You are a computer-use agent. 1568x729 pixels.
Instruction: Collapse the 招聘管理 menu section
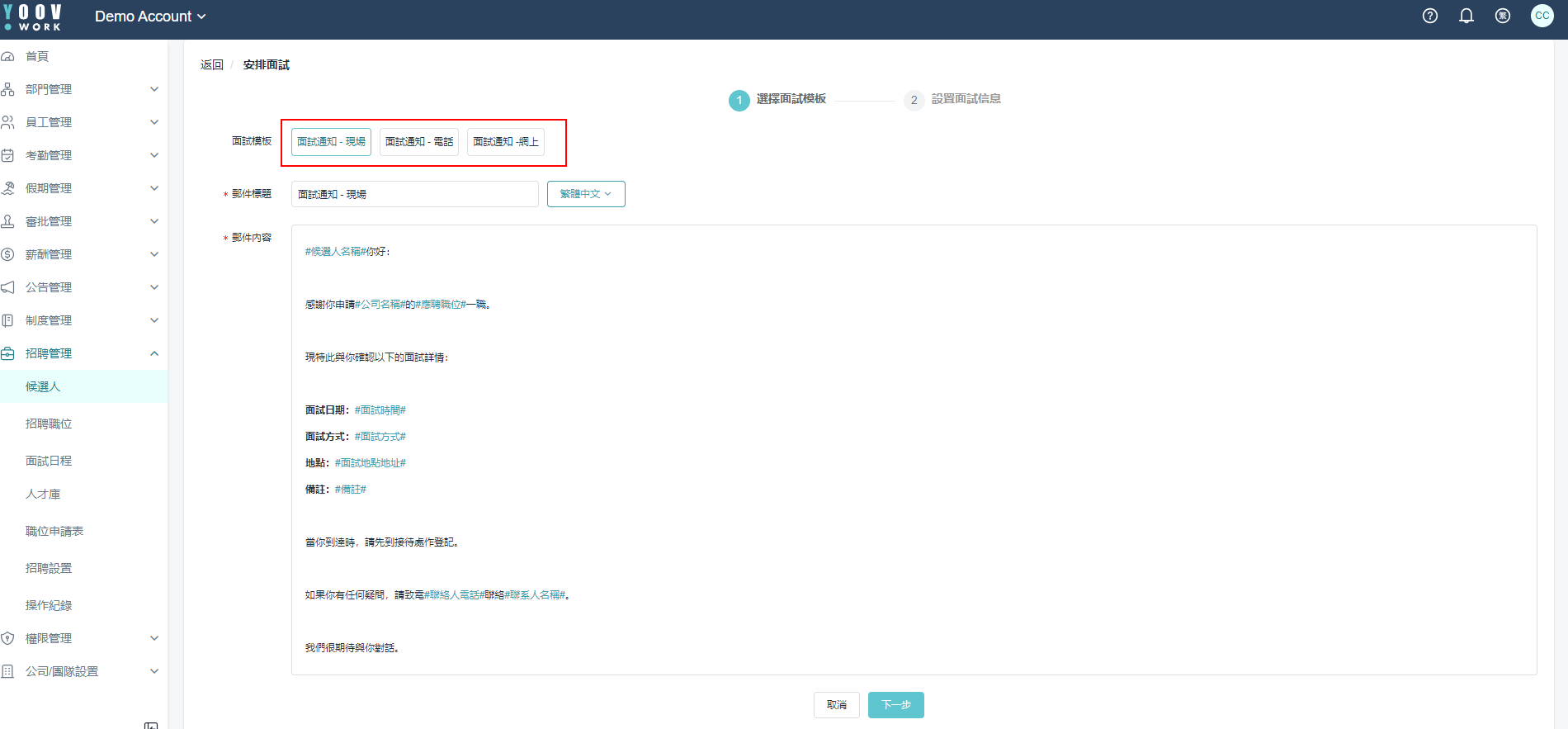(x=154, y=353)
